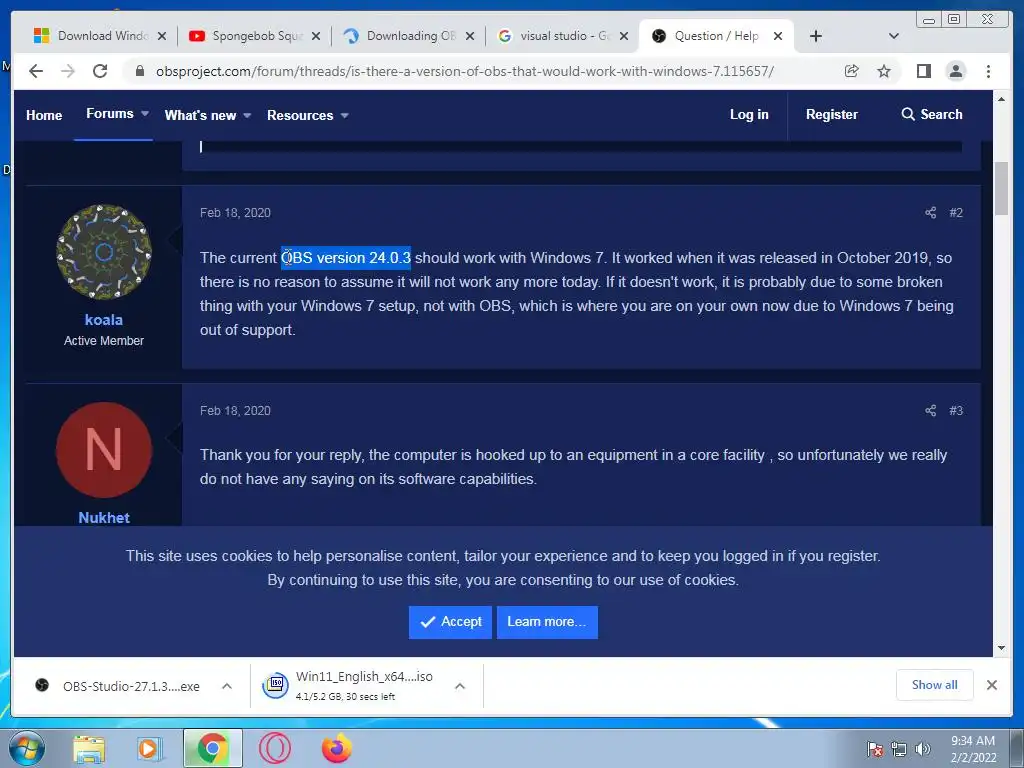Click Nukhet's avatar with letter N
Viewport: 1024px width, 768px height.
(104, 450)
